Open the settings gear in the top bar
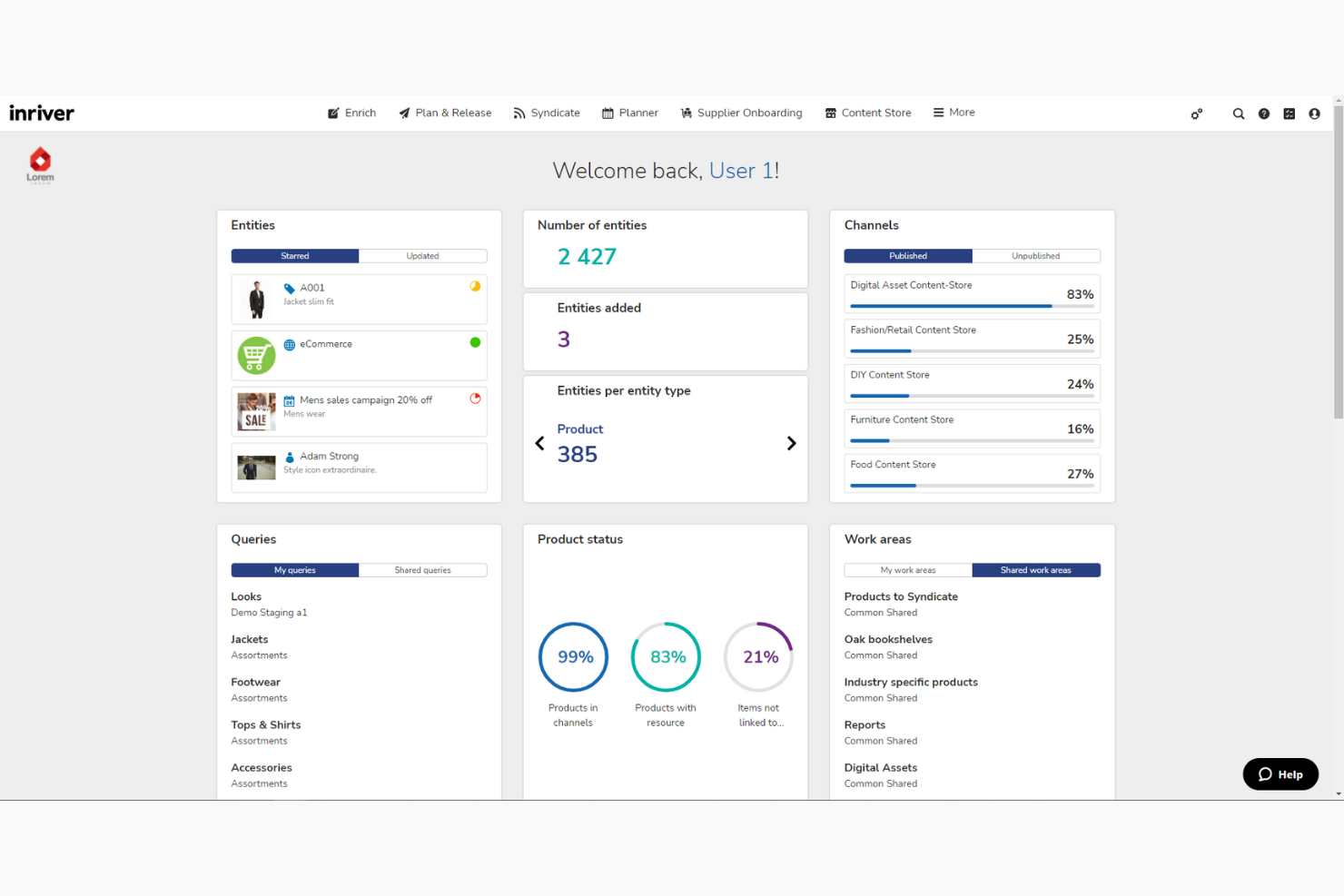 [1196, 113]
